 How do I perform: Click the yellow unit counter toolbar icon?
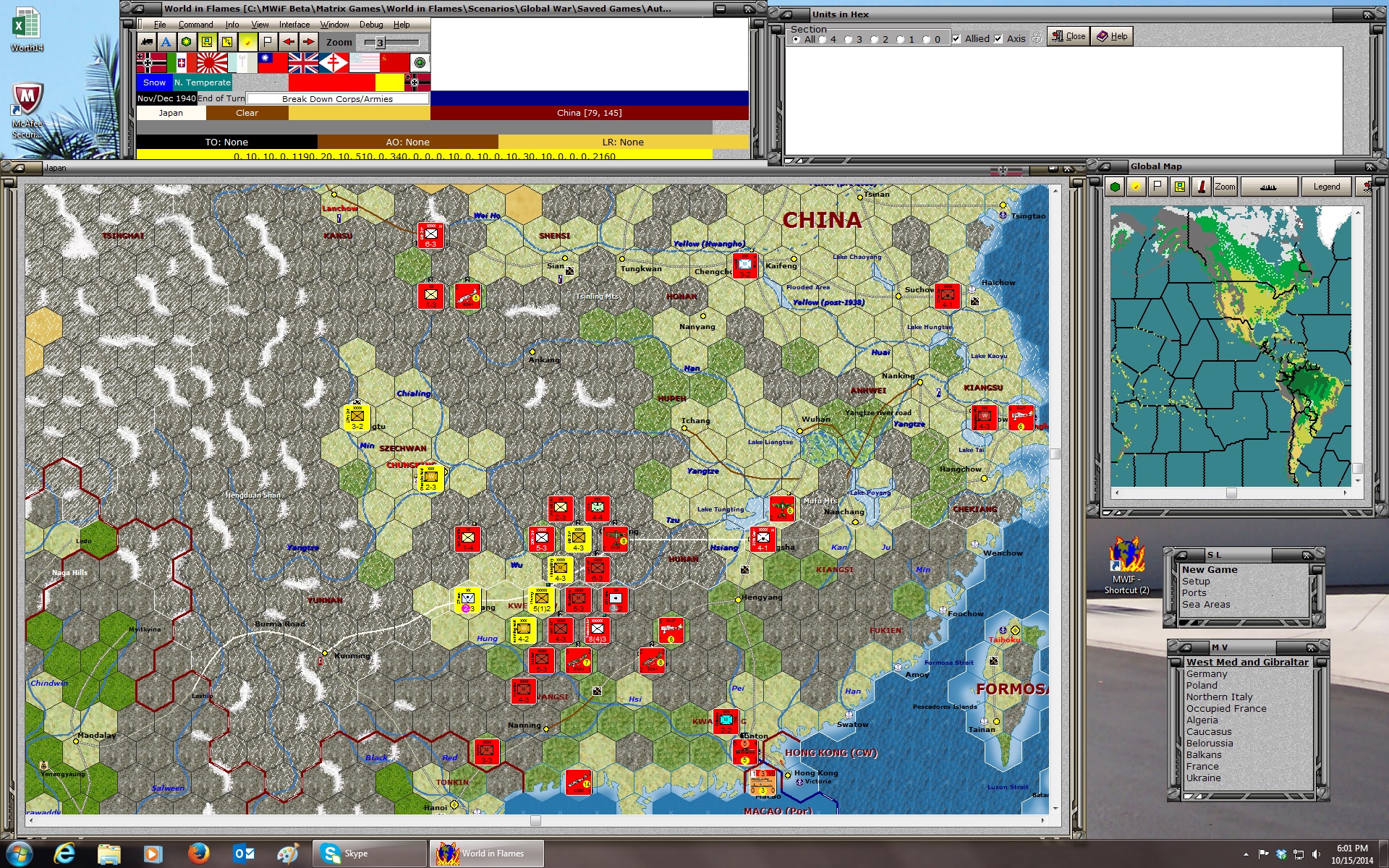[205, 42]
